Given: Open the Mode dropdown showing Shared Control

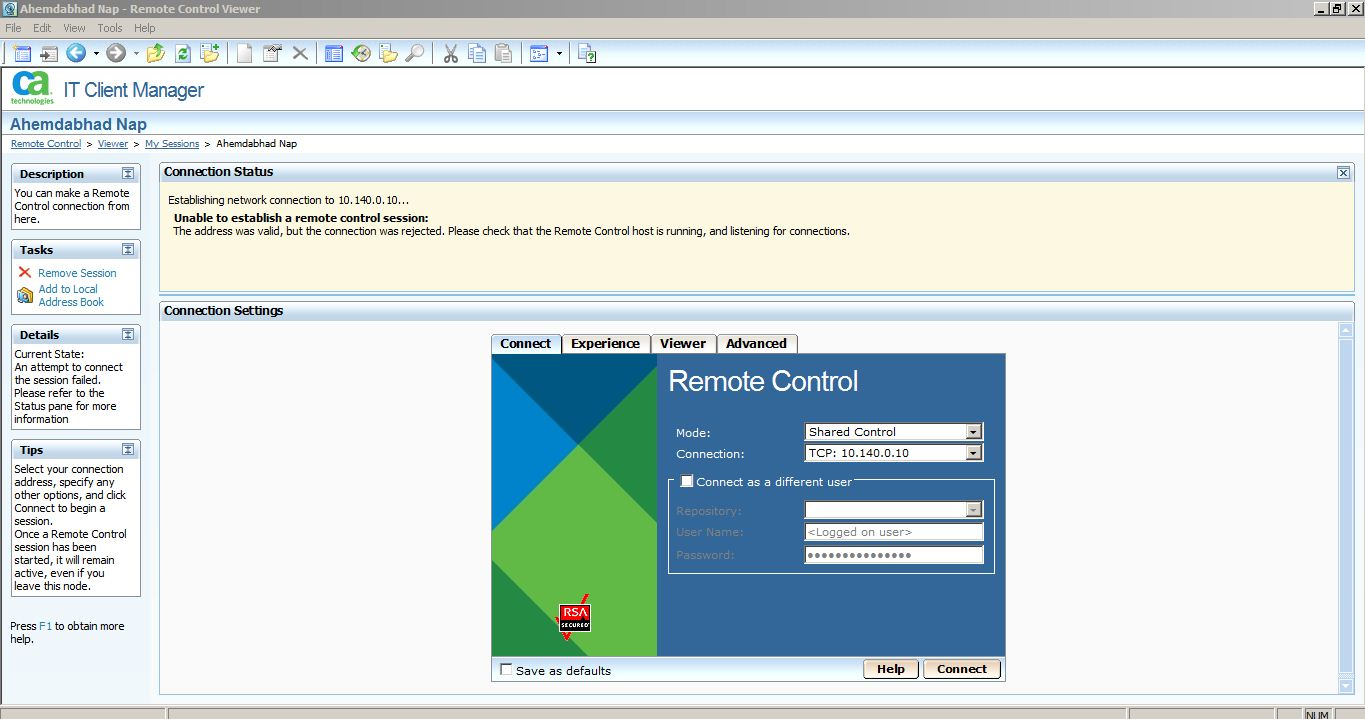Looking at the screenshot, I should tap(973, 432).
